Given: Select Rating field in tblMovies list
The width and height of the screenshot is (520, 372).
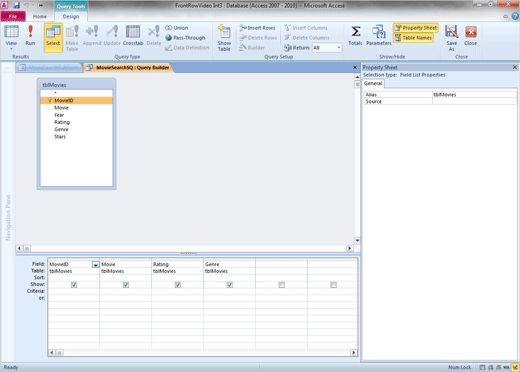Looking at the screenshot, I should [76, 122].
